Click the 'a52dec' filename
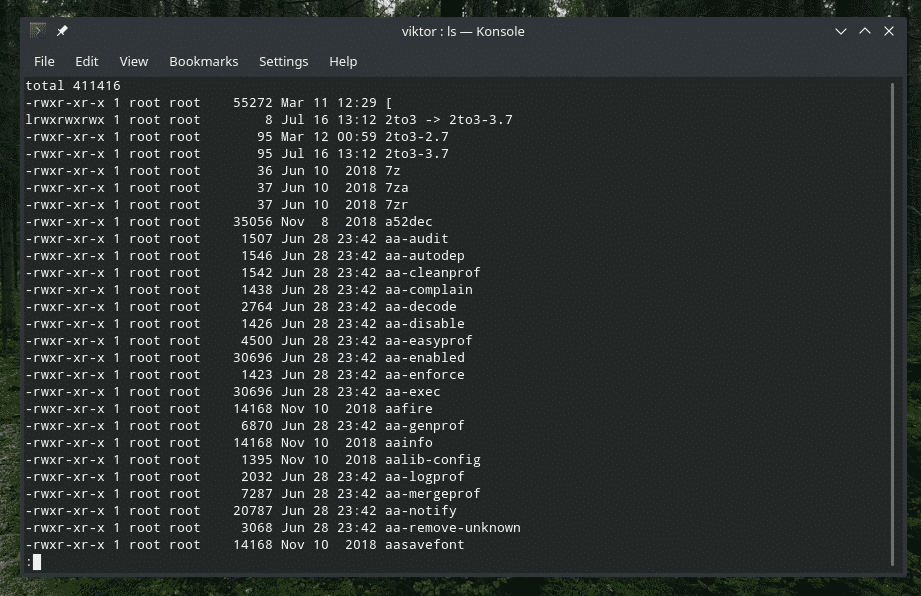921x596 pixels. click(x=408, y=222)
